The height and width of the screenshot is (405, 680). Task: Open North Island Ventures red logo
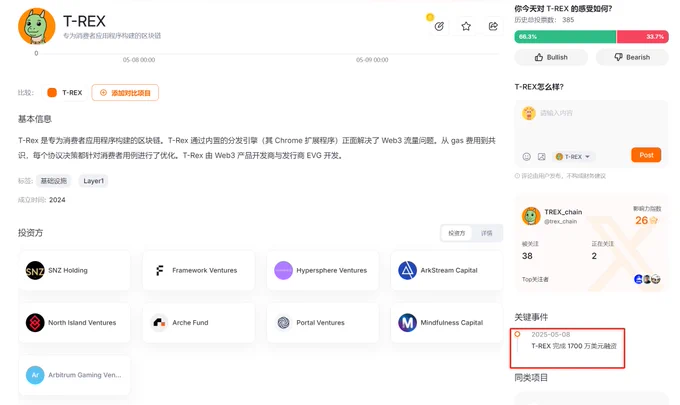(x=35, y=323)
